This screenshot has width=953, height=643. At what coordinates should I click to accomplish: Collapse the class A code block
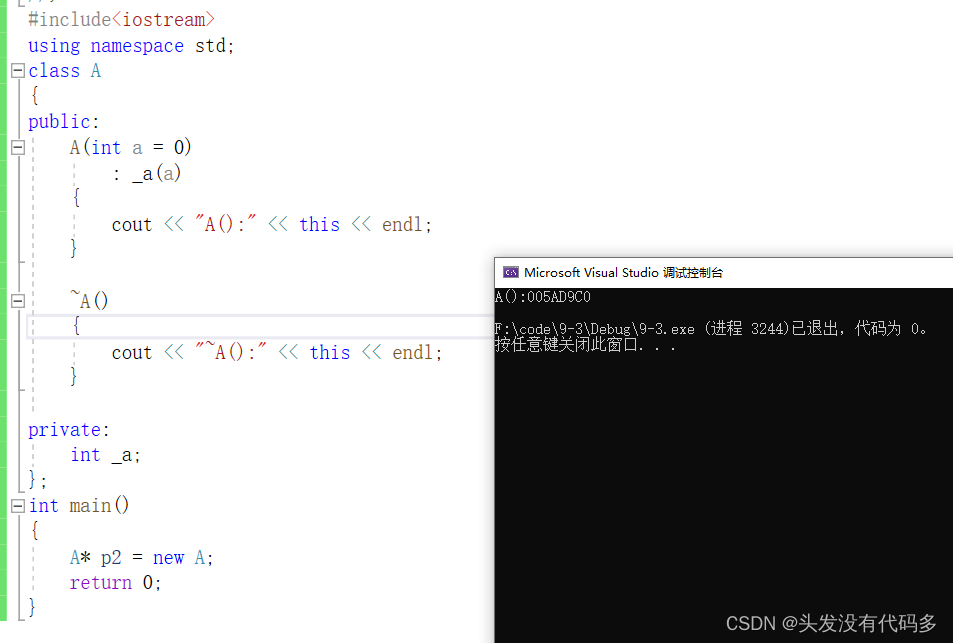pos(18,70)
